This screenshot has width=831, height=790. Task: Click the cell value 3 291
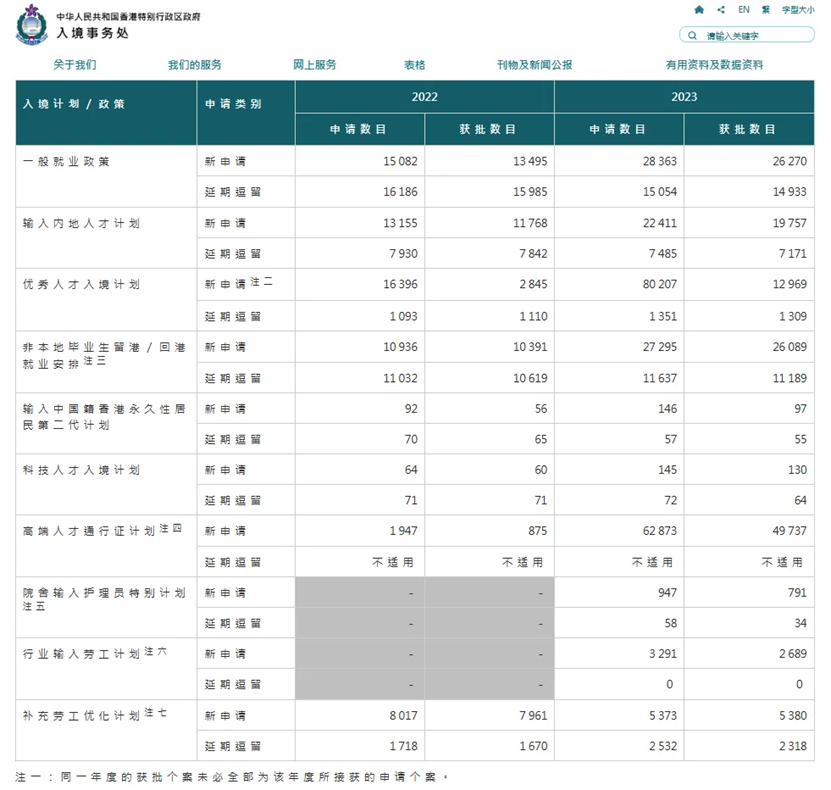[x=663, y=654]
